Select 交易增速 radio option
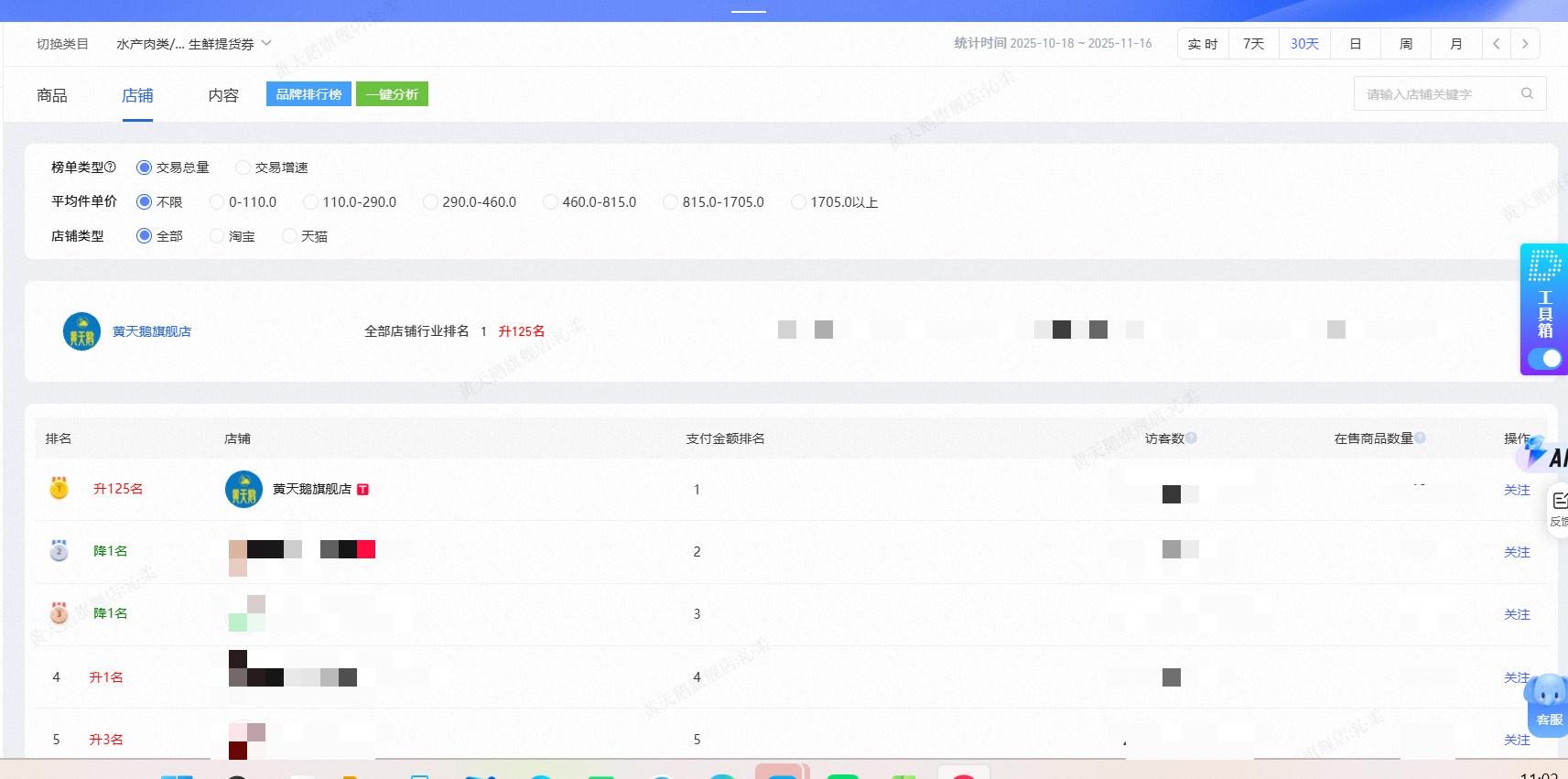 pyautogui.click(x=243, y=168)
